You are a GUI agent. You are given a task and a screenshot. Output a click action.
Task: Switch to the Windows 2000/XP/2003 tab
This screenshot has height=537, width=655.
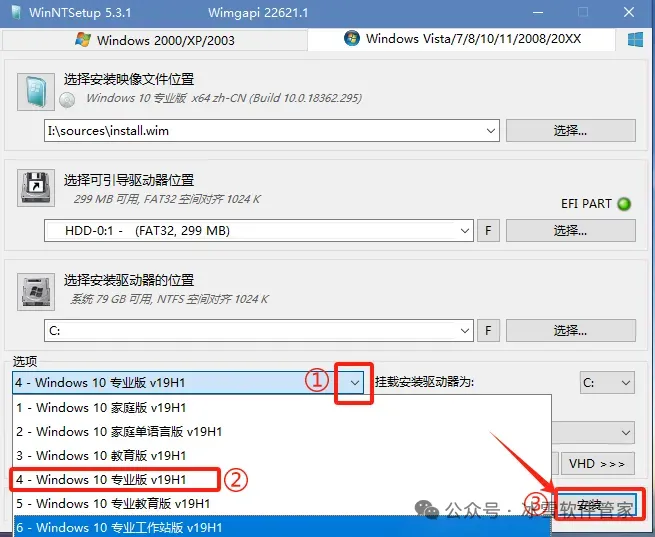(155, 41)
